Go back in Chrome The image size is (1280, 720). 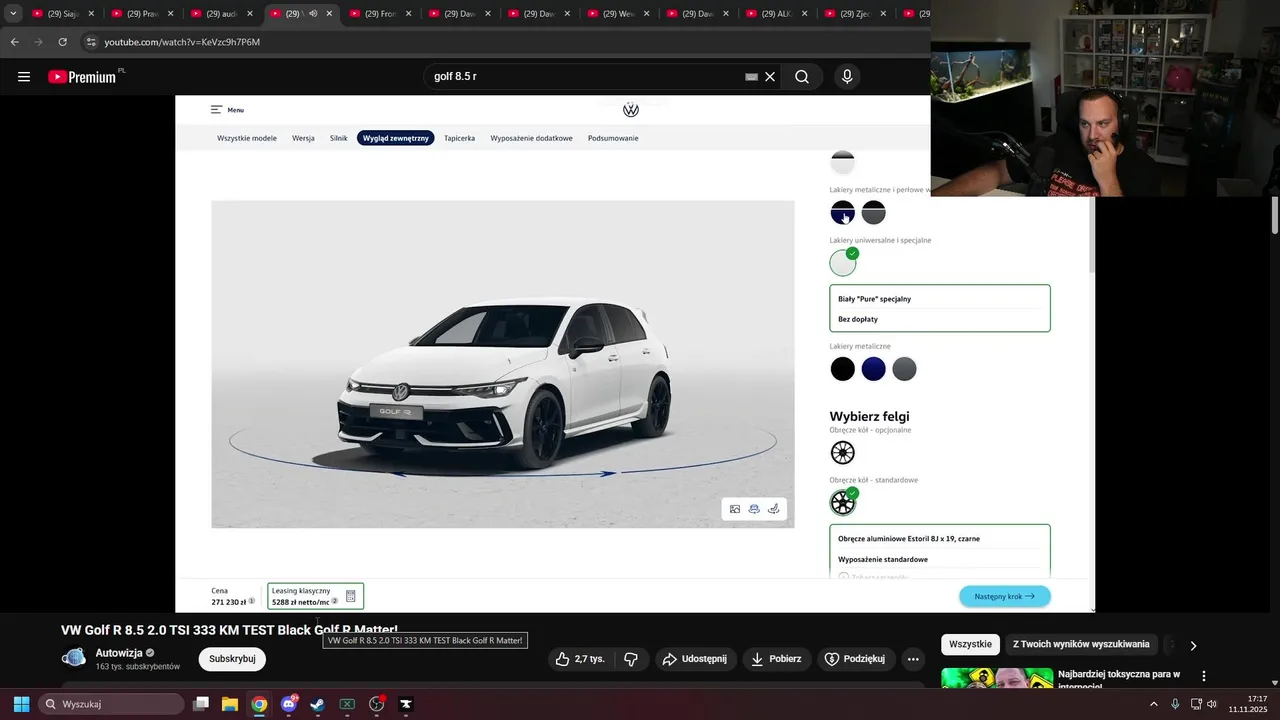click(x=14, y=42)
